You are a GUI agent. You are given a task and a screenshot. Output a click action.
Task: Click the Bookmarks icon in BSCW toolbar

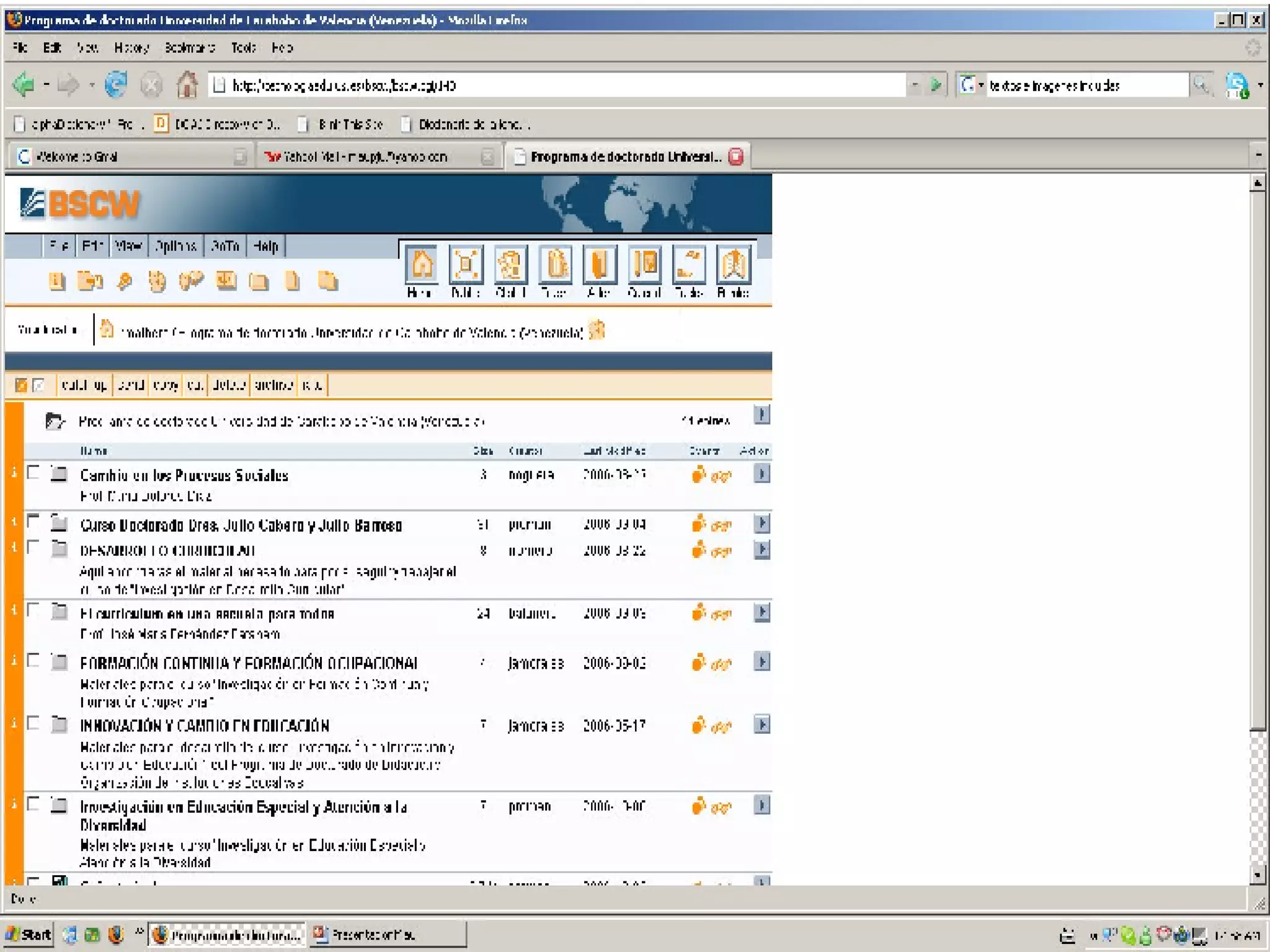coord(733,265)
